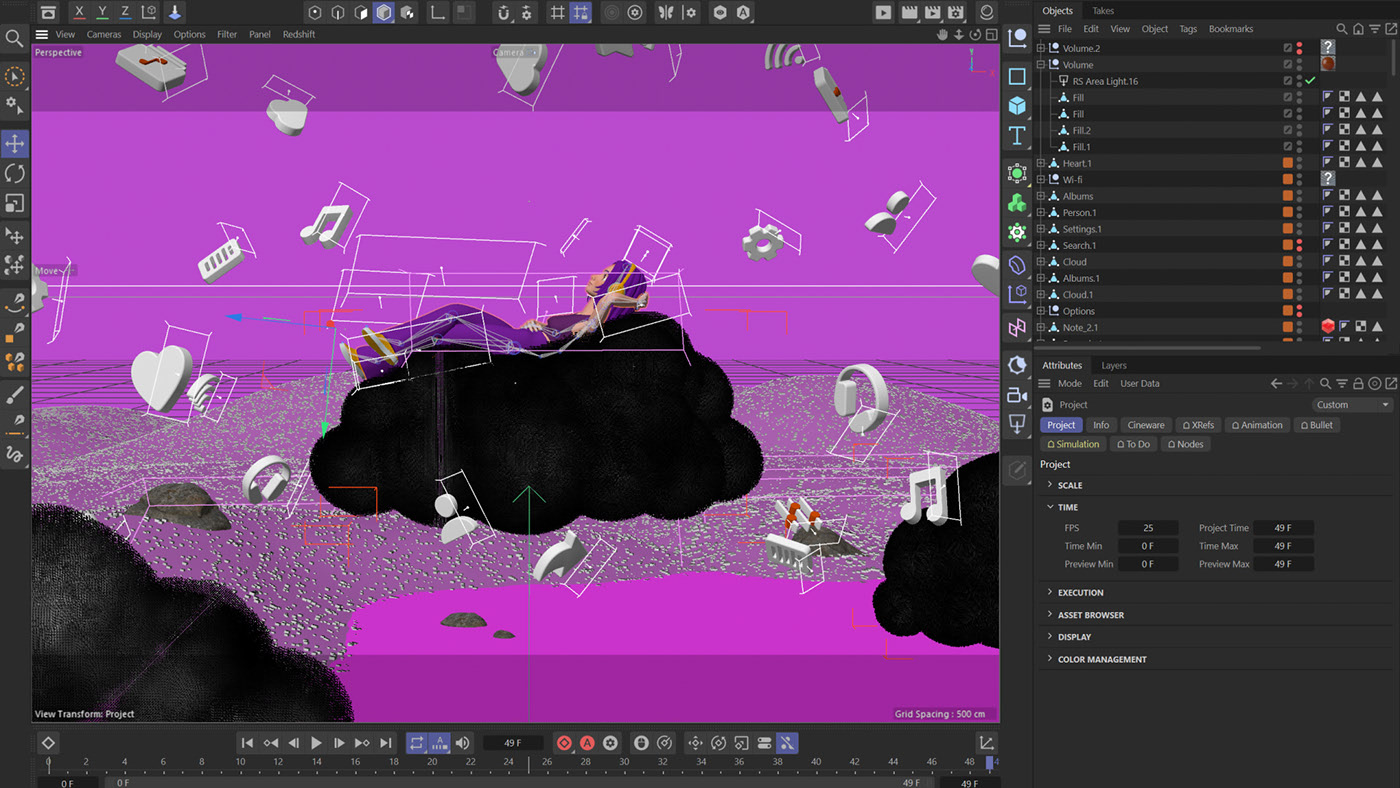Click the Cineware button in Project attributes
This screenshot has width=1400, height=788.
tap(1146, 425)
